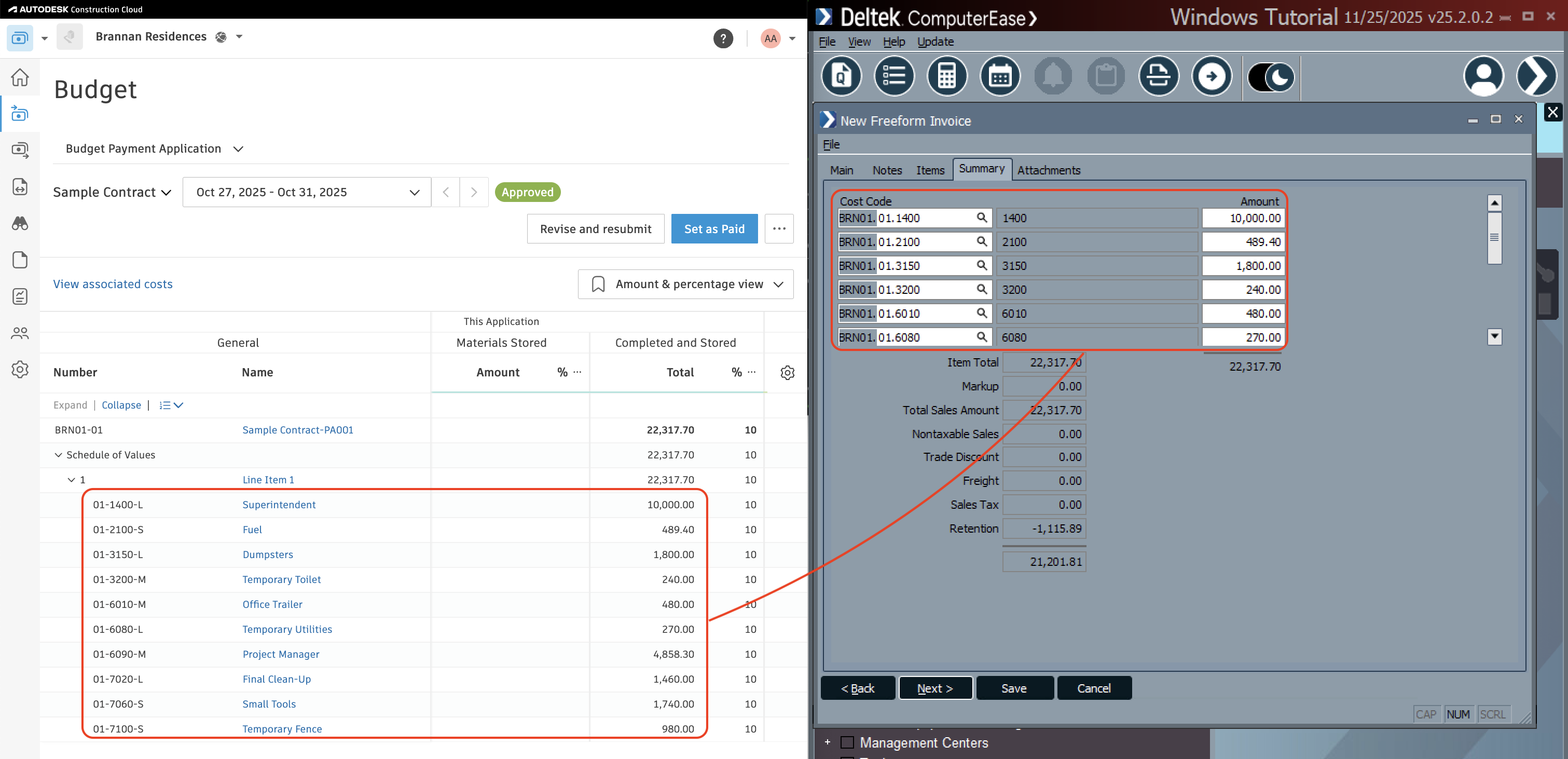
Task: Click the list view icon in Deltek toolbar
Action: tap(893, 77)
